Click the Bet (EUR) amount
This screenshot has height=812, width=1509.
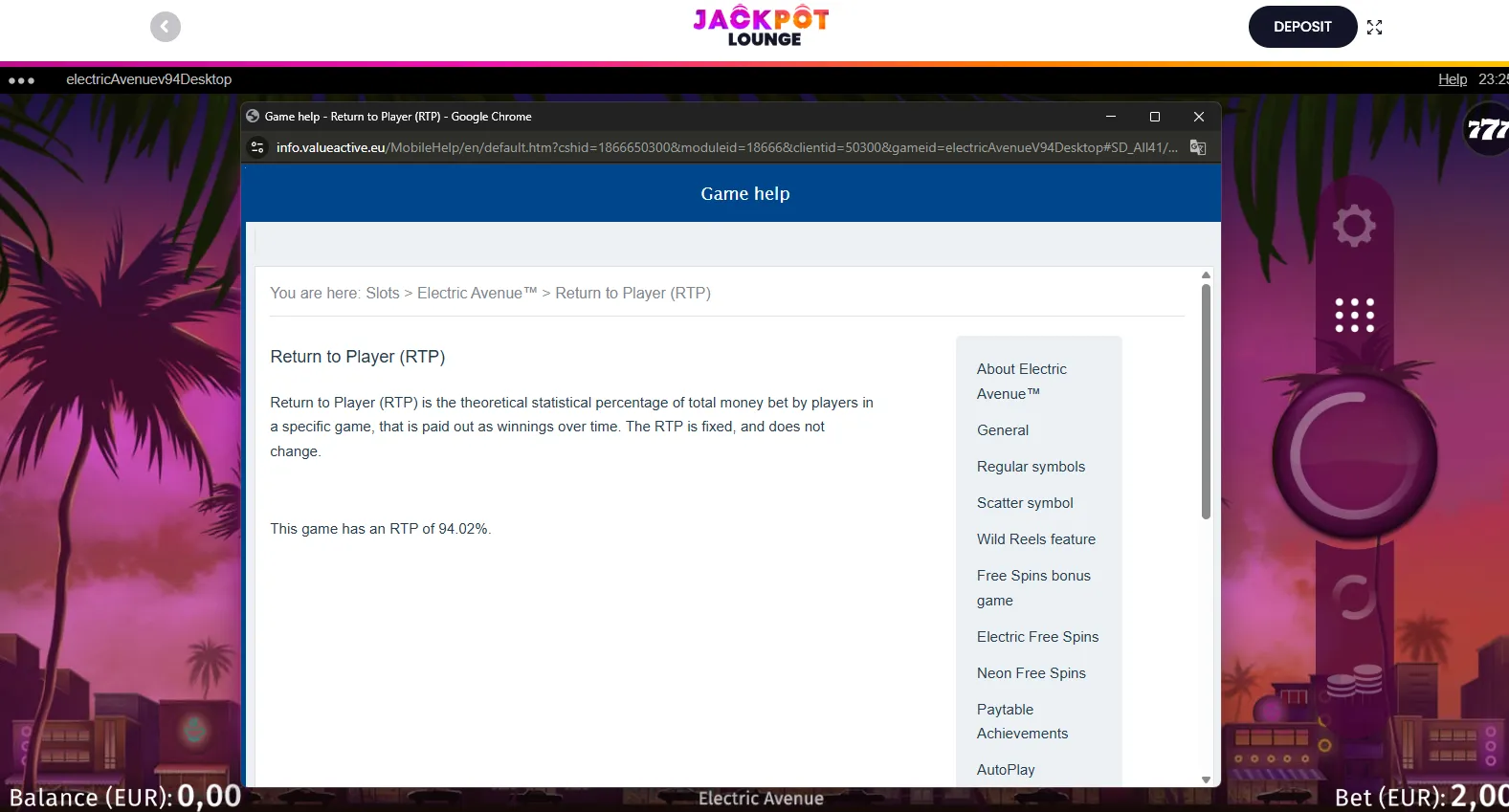tap(1479, 796)
